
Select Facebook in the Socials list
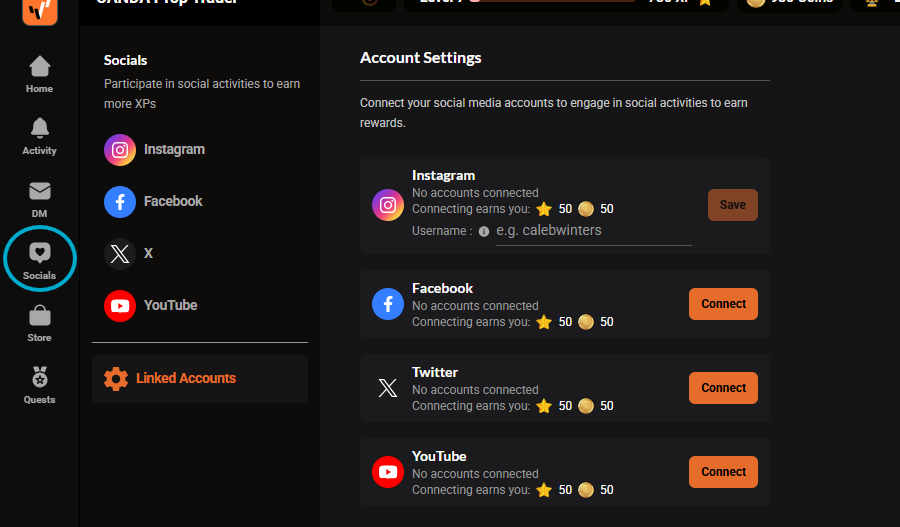153,202
